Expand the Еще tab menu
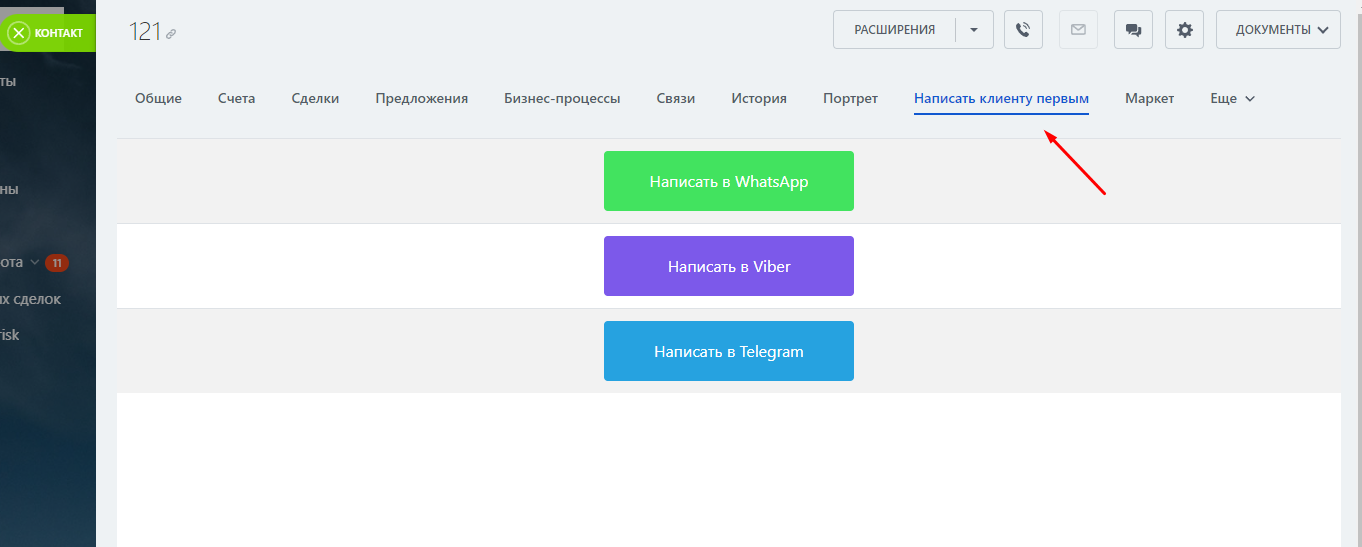The image size is (1362, 547). [x=1231, y=98]
